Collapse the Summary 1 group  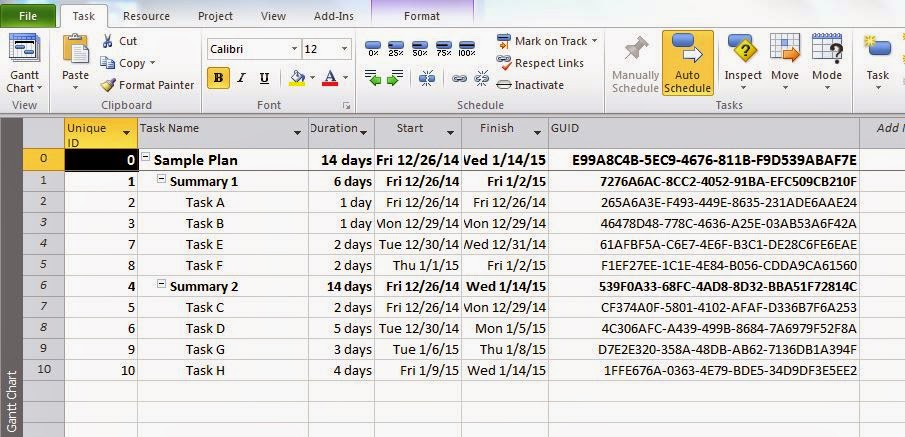[x=162, y=180]
